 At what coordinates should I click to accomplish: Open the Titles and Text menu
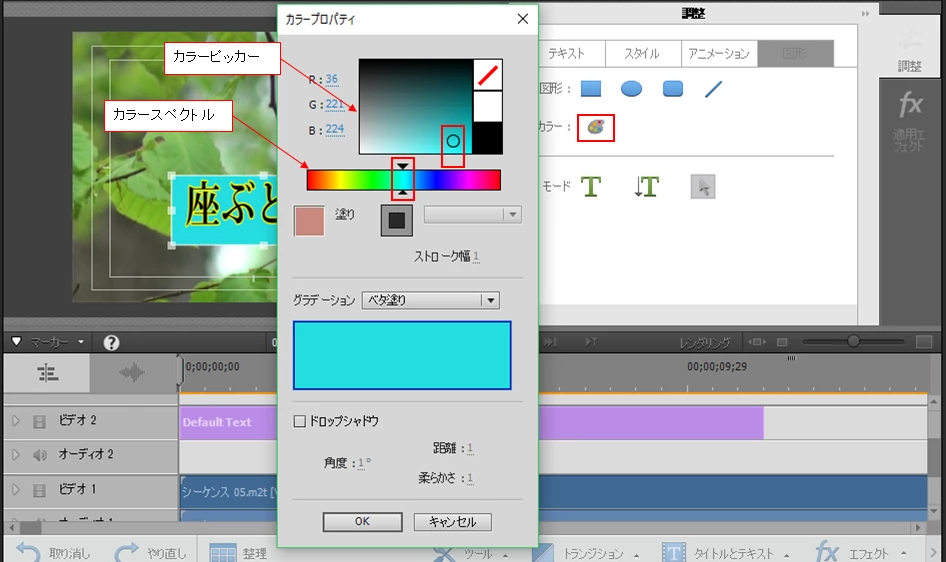pyautogui.click(x=726, y=553)
